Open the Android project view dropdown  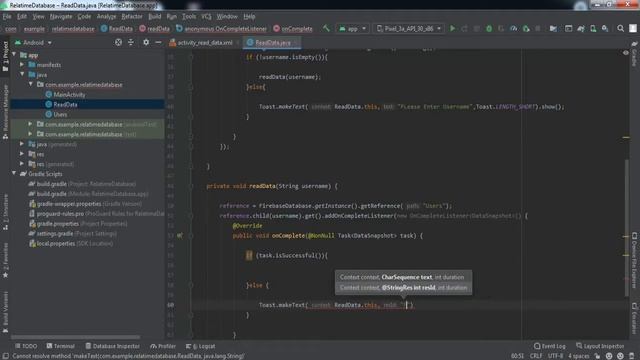pyautogui.click(x=33, y=42)
